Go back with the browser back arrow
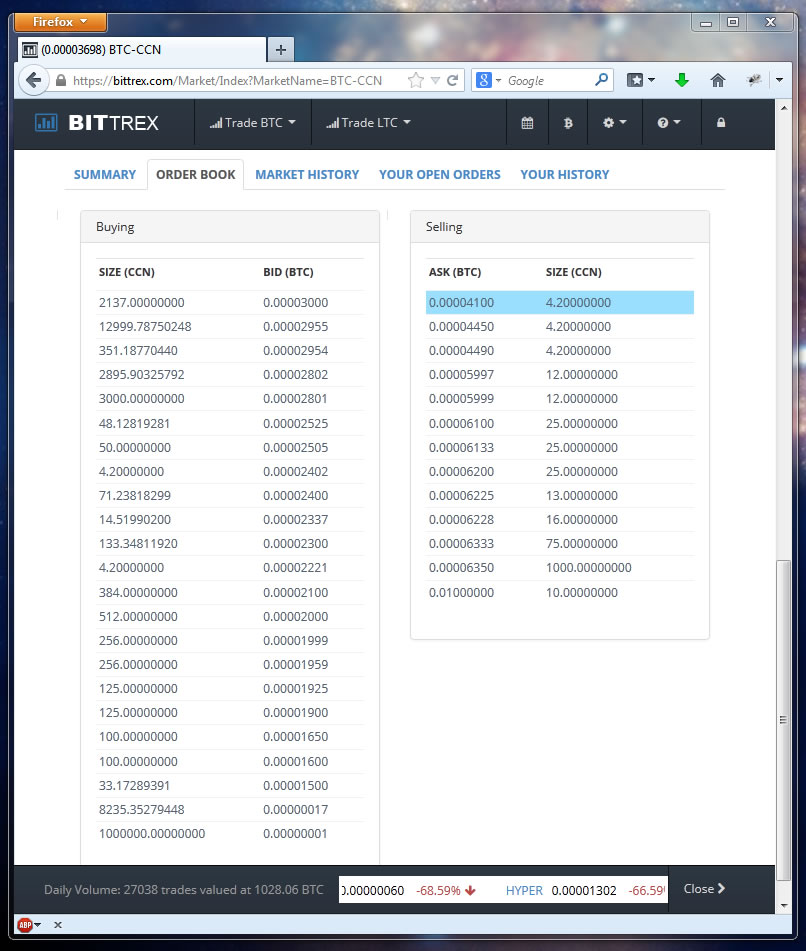This screenshot has width=806, height=951. pos(34,80)
